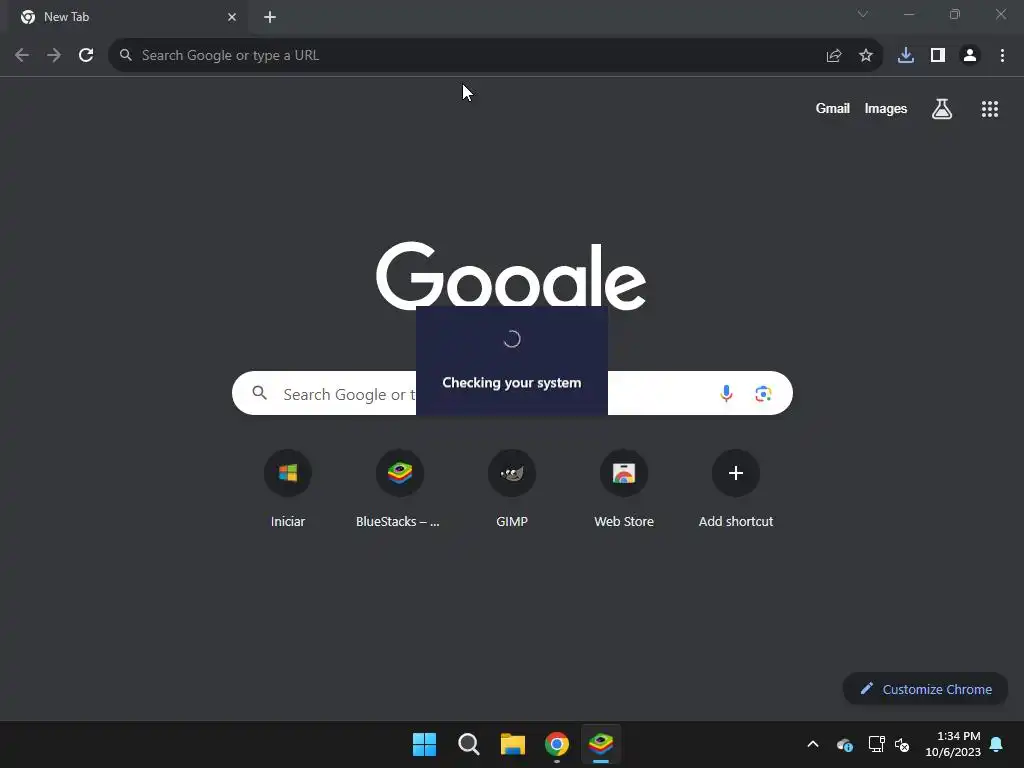
Task: Bookmark this tab with the star icon
Action: click(865, 56)
